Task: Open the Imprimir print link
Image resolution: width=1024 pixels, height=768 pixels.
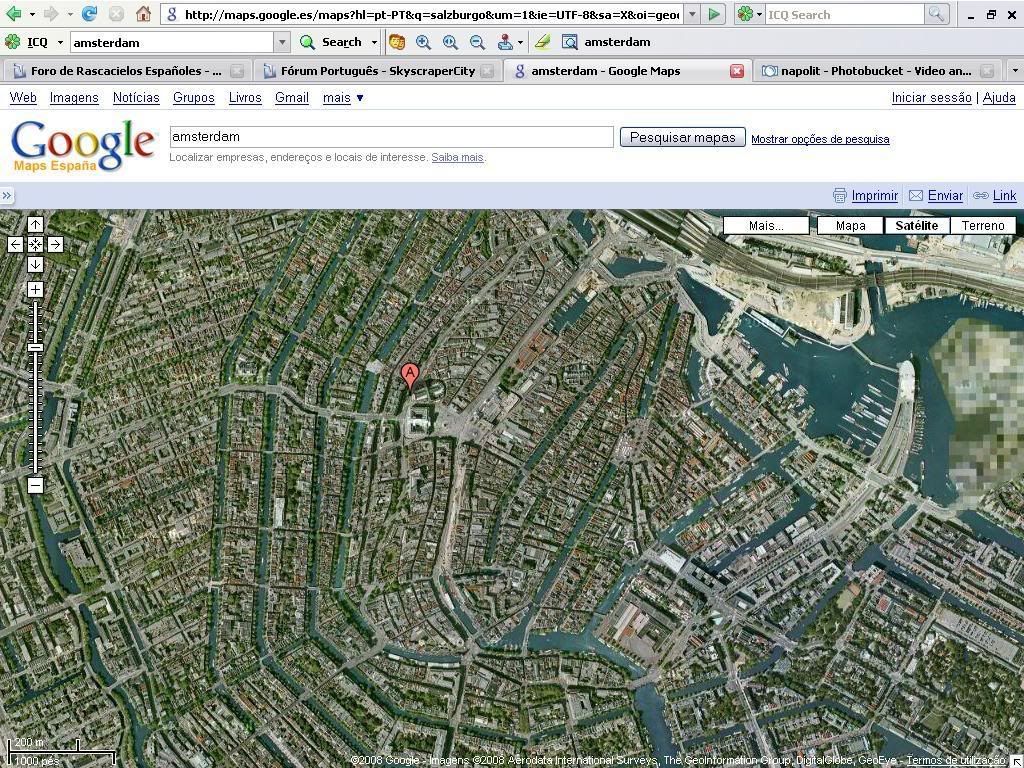Action: click(874, 196)
